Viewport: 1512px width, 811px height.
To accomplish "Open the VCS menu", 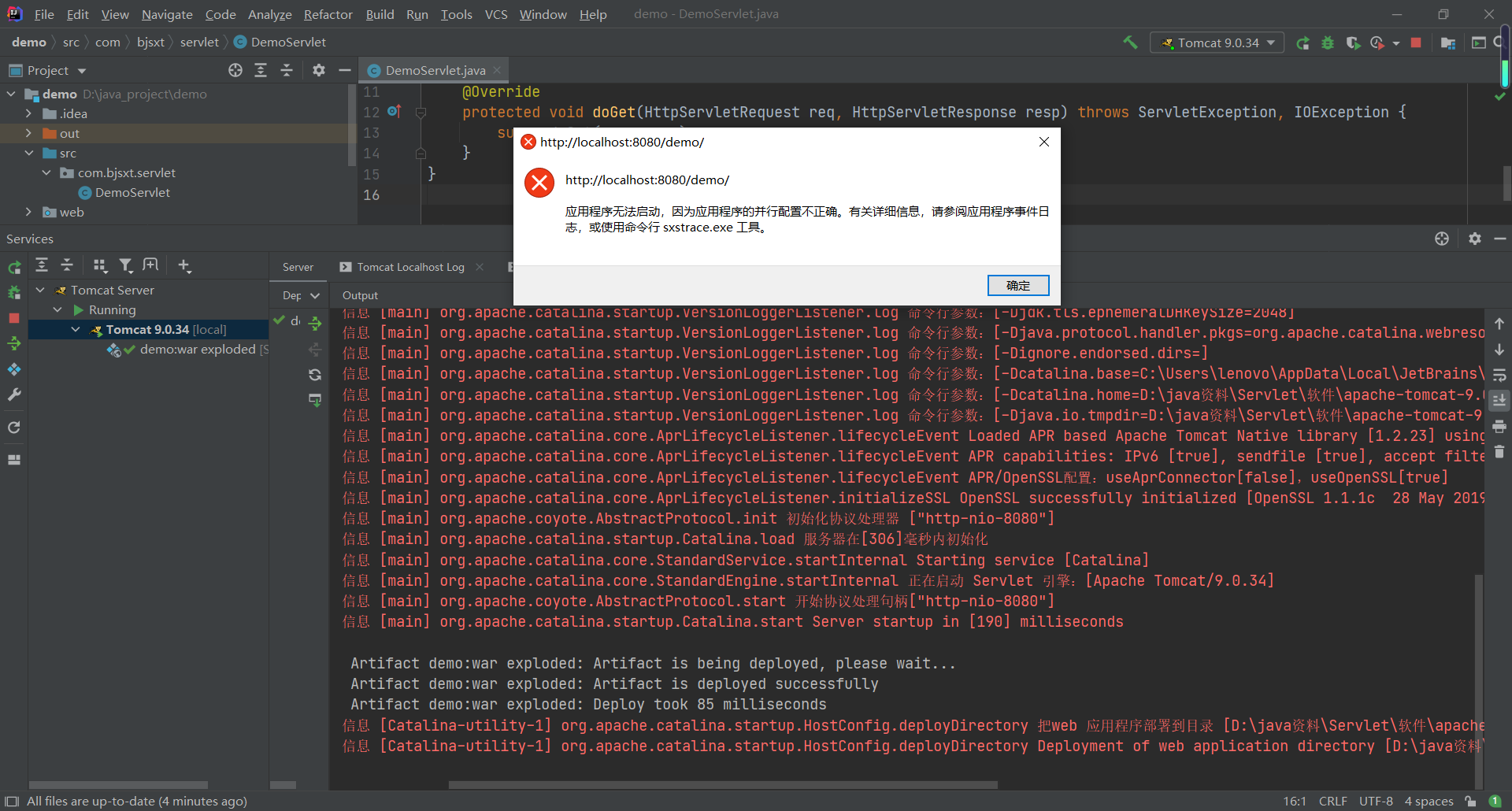I will click(x=496, y=14).
